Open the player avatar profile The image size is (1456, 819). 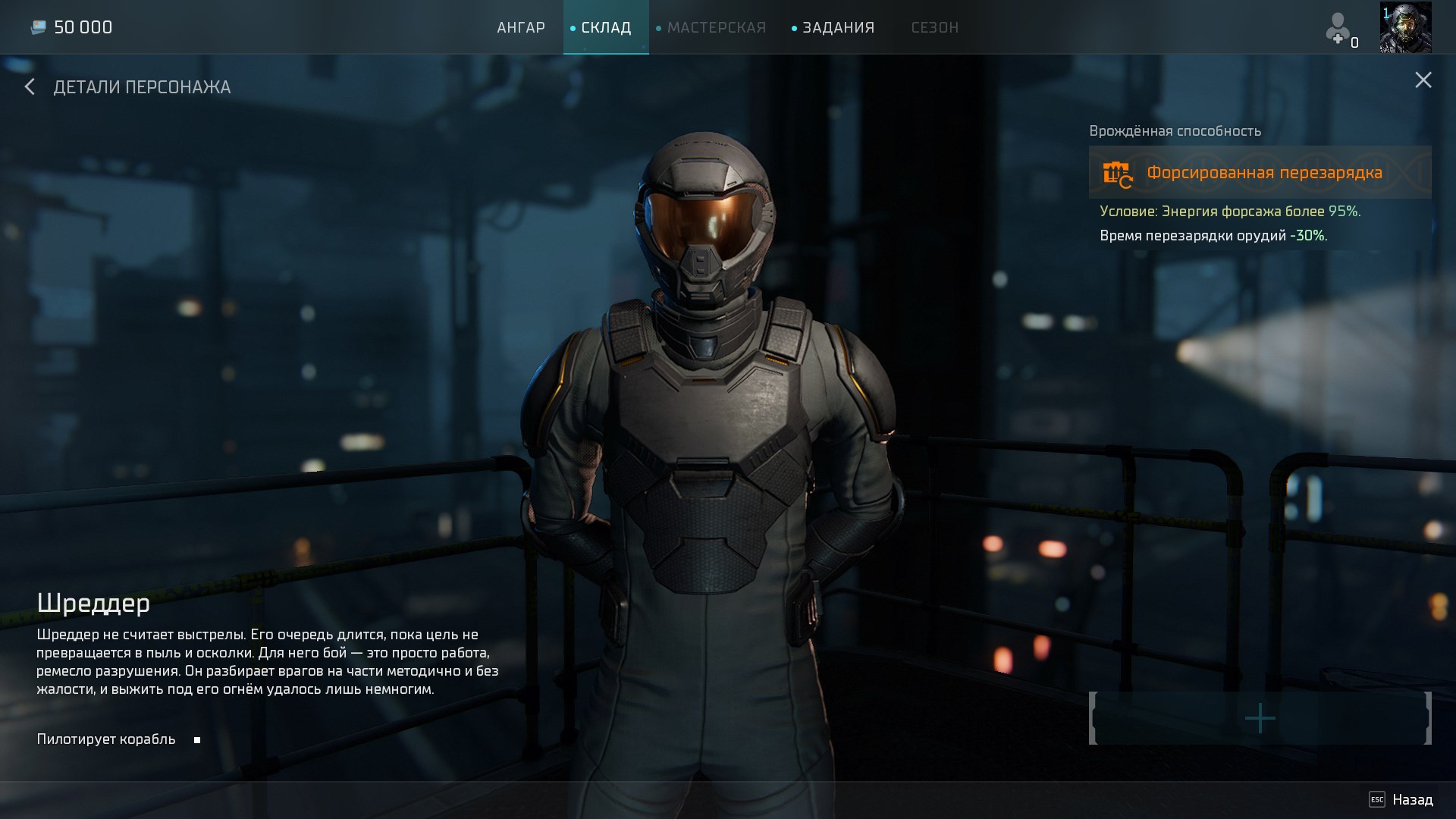coord(1405,27)
